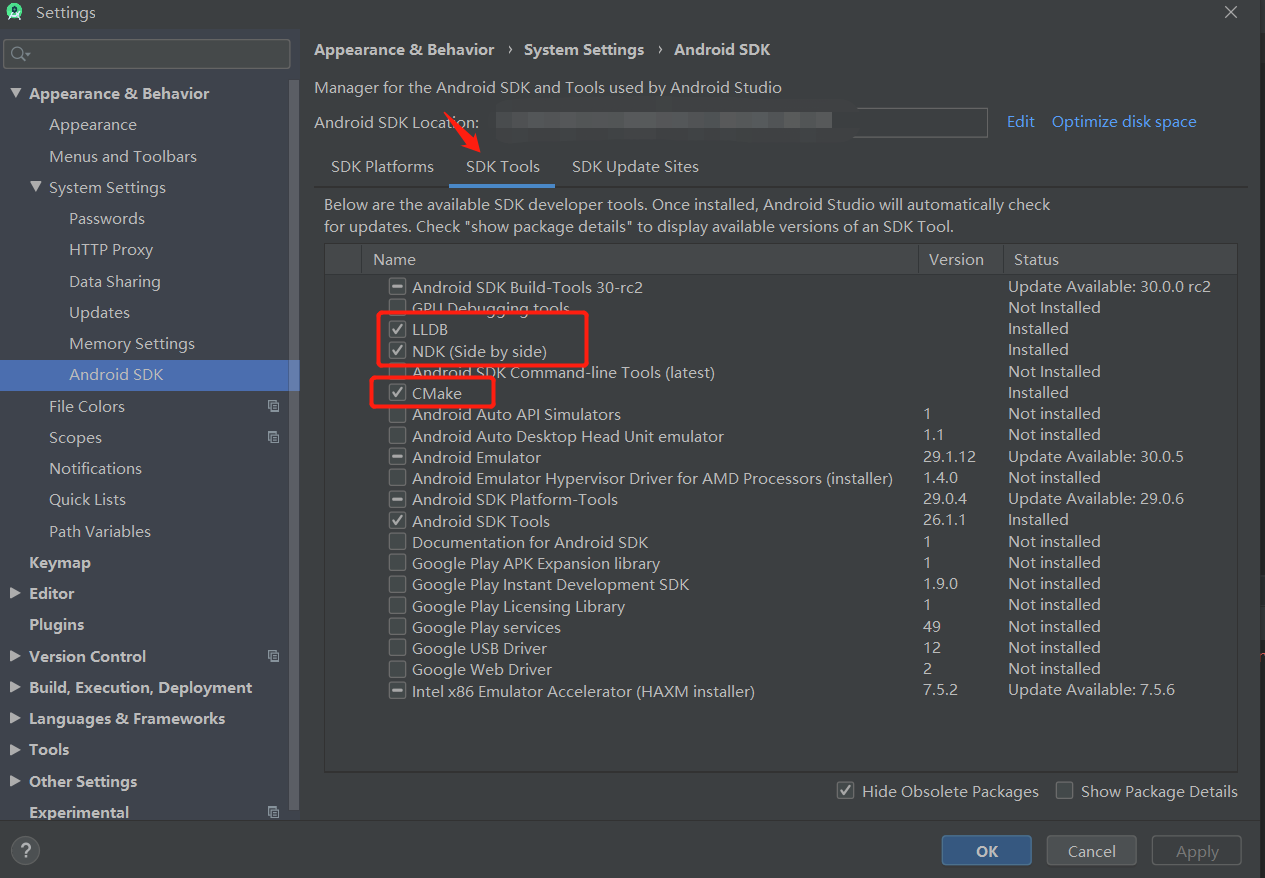Click the OK button
The height and width of the screenshot is (878, 1265).
tap(987, 851)
